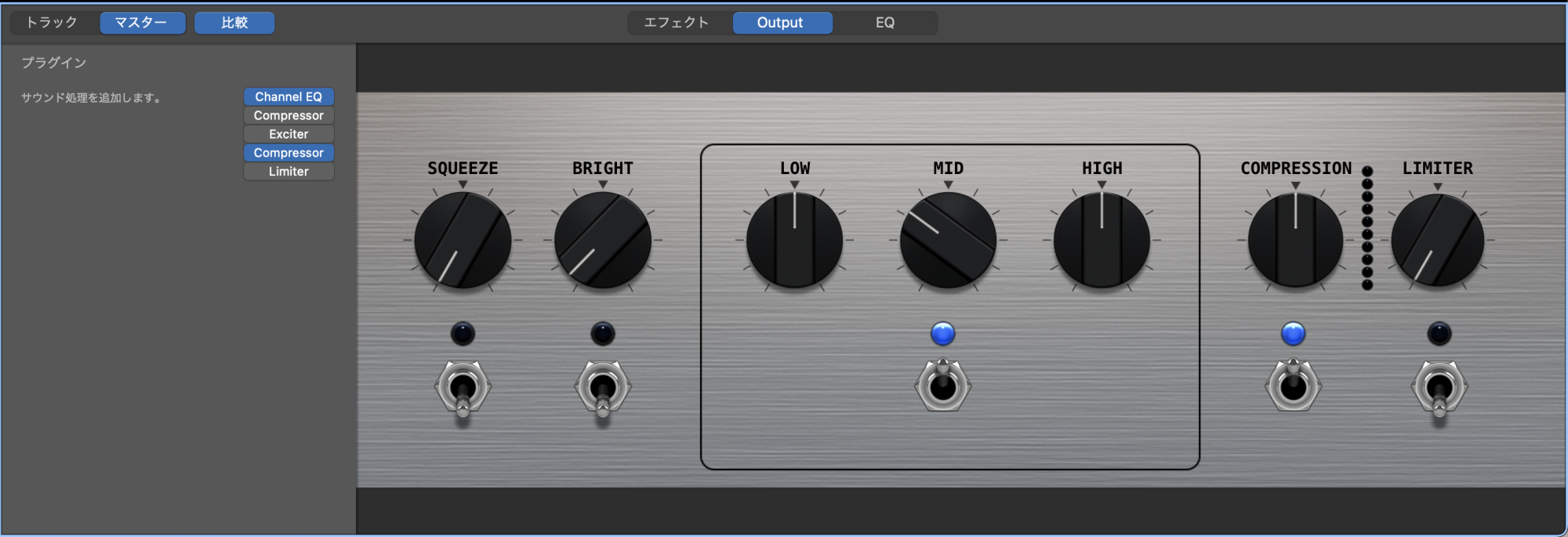The width and height of the screenshot is (1568, 537).
Task: Click the BRIGHT knob
Action: point(603,240)
